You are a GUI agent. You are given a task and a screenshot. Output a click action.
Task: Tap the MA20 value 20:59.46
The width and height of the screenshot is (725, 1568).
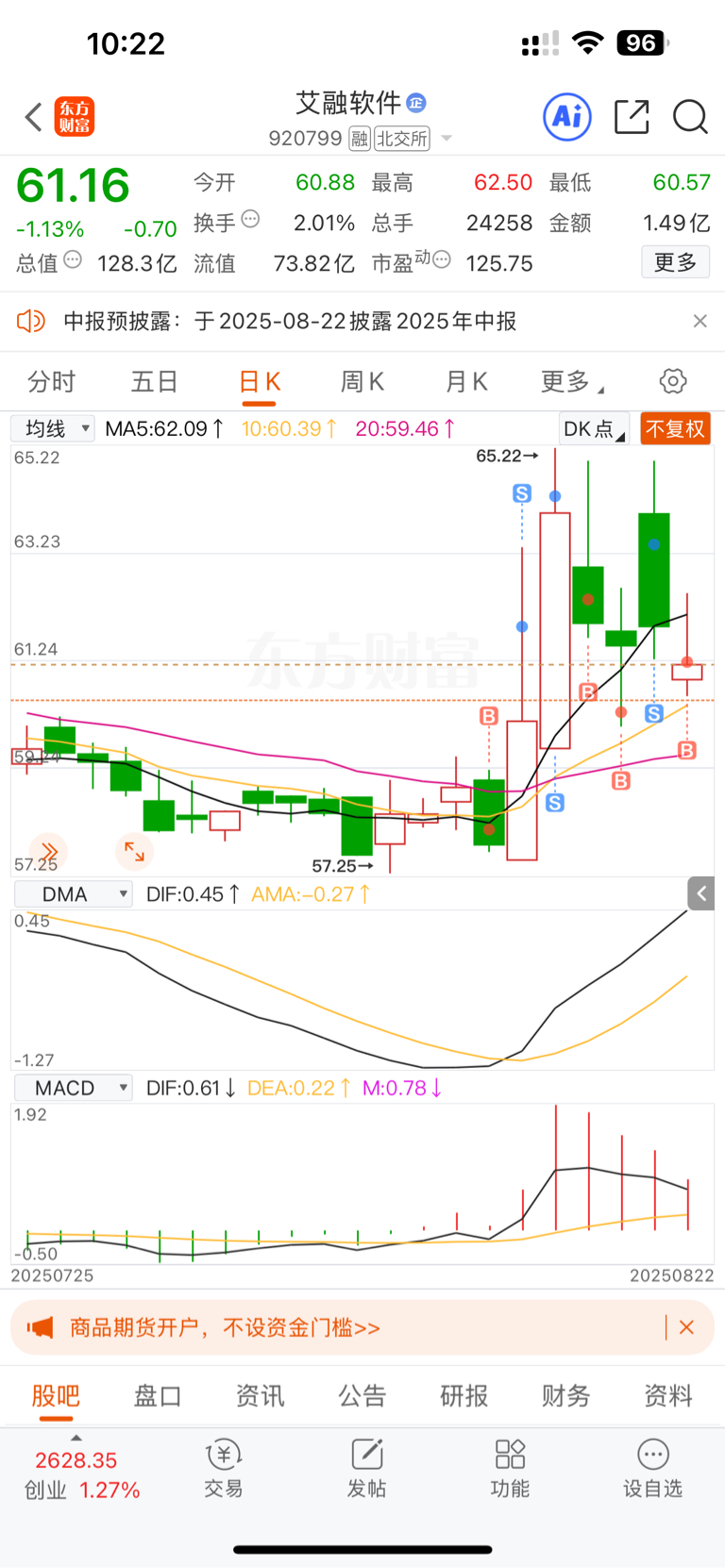[x=405, y=428]
